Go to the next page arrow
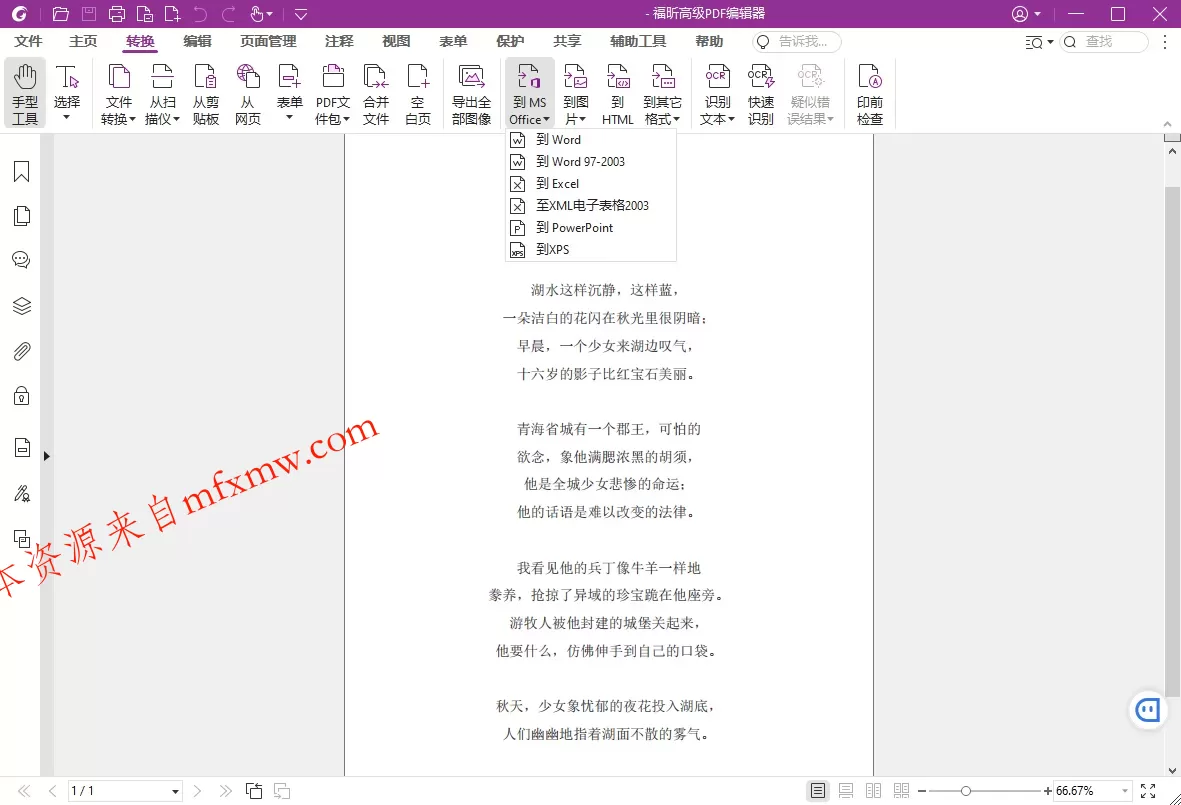1181x805 pixels. pyautogui.click(x=197, y=791)
